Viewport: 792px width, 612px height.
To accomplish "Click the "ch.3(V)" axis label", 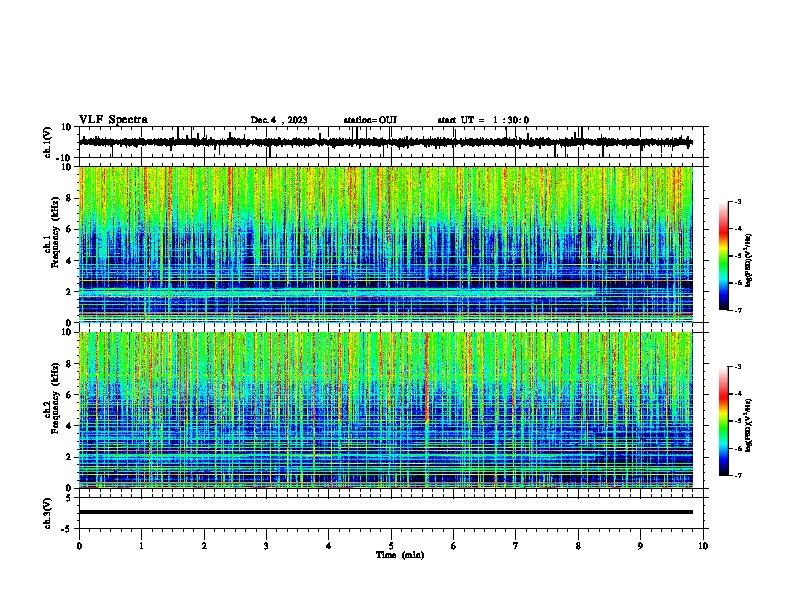I will (48, 514).
